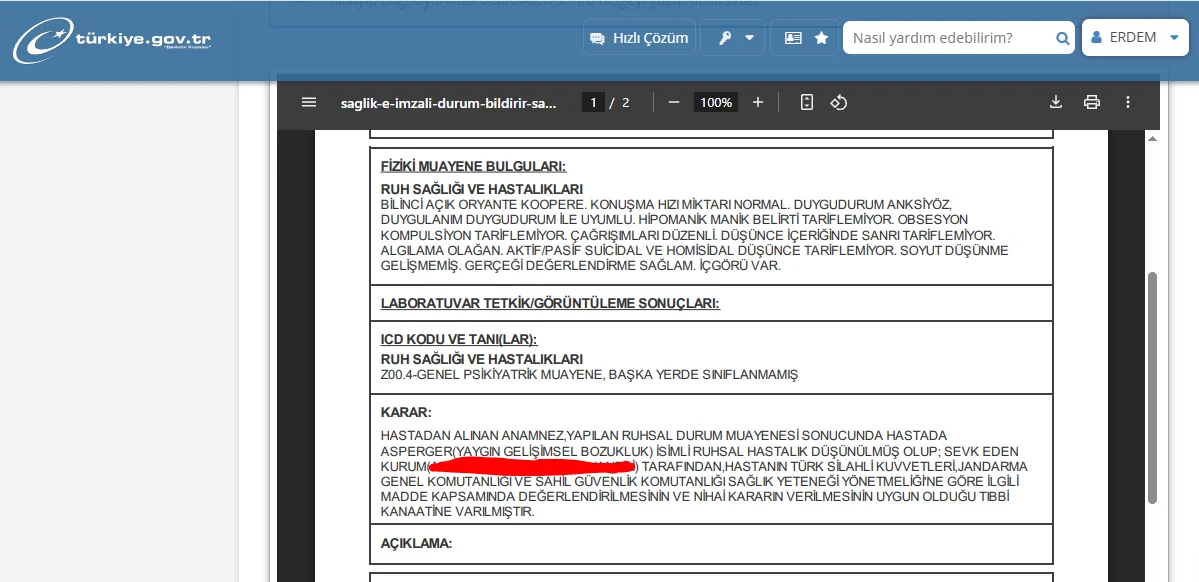The image size is (1199, 582).
Task: Open the türkiye.gov.tr home logo
Action: 112,40
